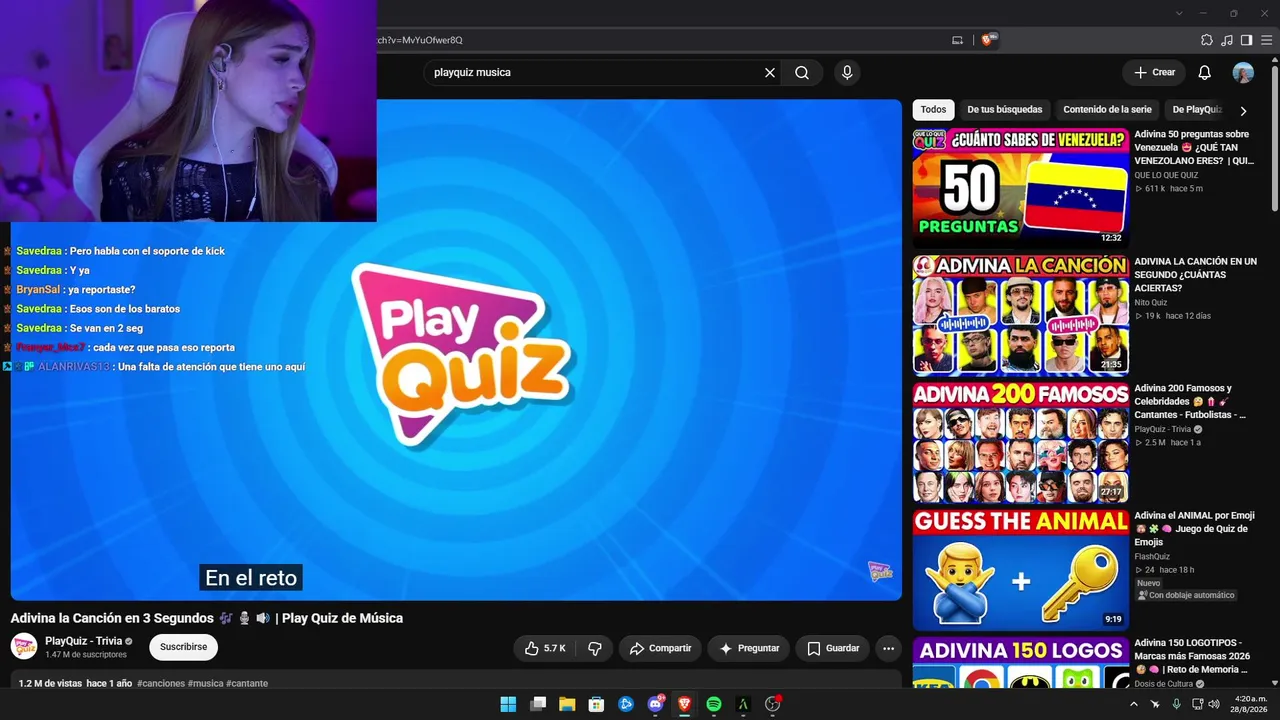Like the video with thumbs-up 5.7 K

(x=546, y=648)
